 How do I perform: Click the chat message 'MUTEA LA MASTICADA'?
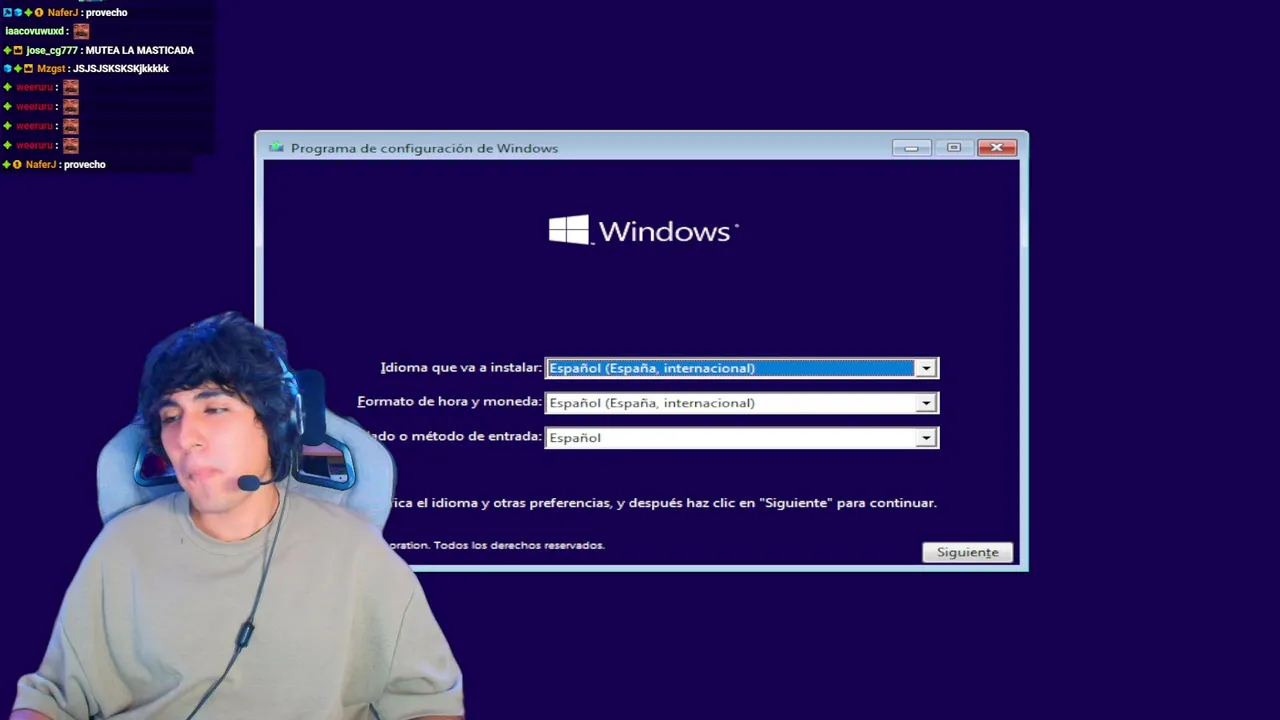[x=140, y=50]
